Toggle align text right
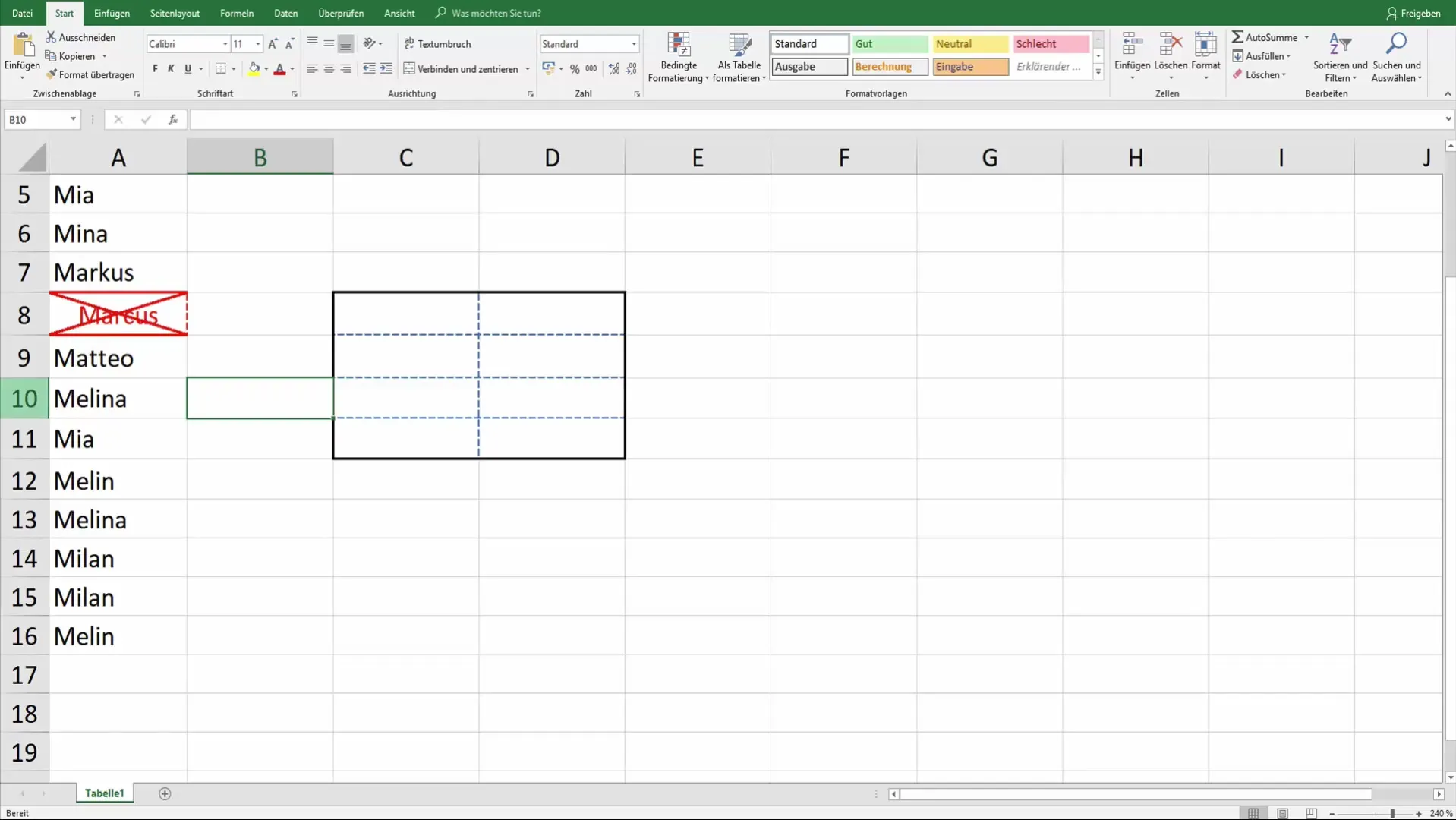 click(x=345, y=69)
